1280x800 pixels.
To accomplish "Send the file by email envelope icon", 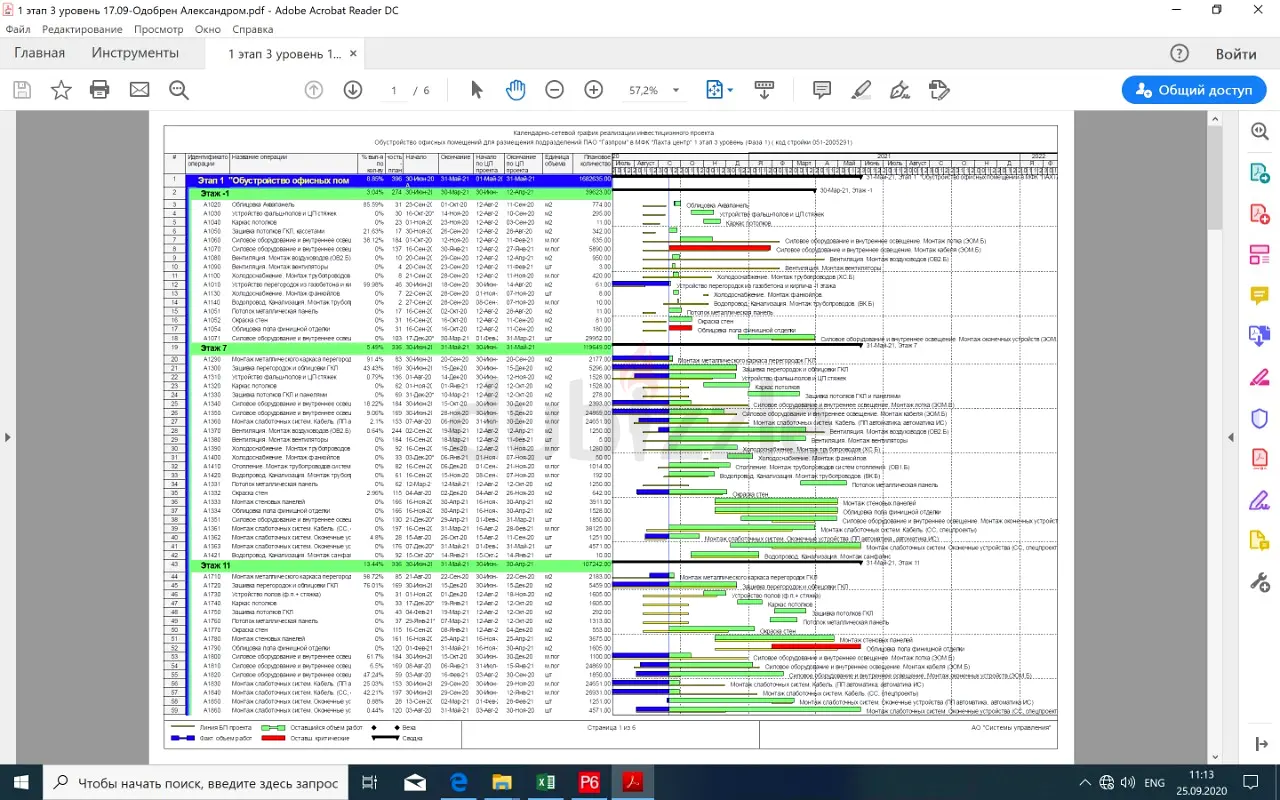I will (x=139, y=90).
